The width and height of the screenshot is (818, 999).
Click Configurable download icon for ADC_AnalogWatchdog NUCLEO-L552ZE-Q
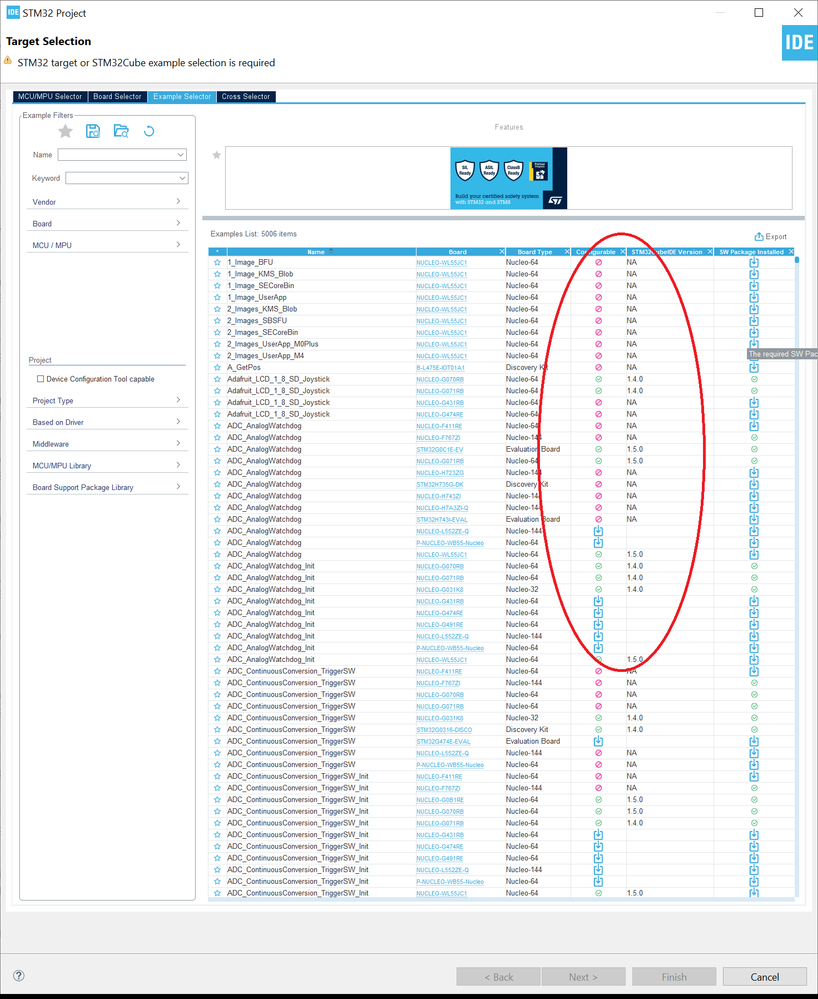598,531
